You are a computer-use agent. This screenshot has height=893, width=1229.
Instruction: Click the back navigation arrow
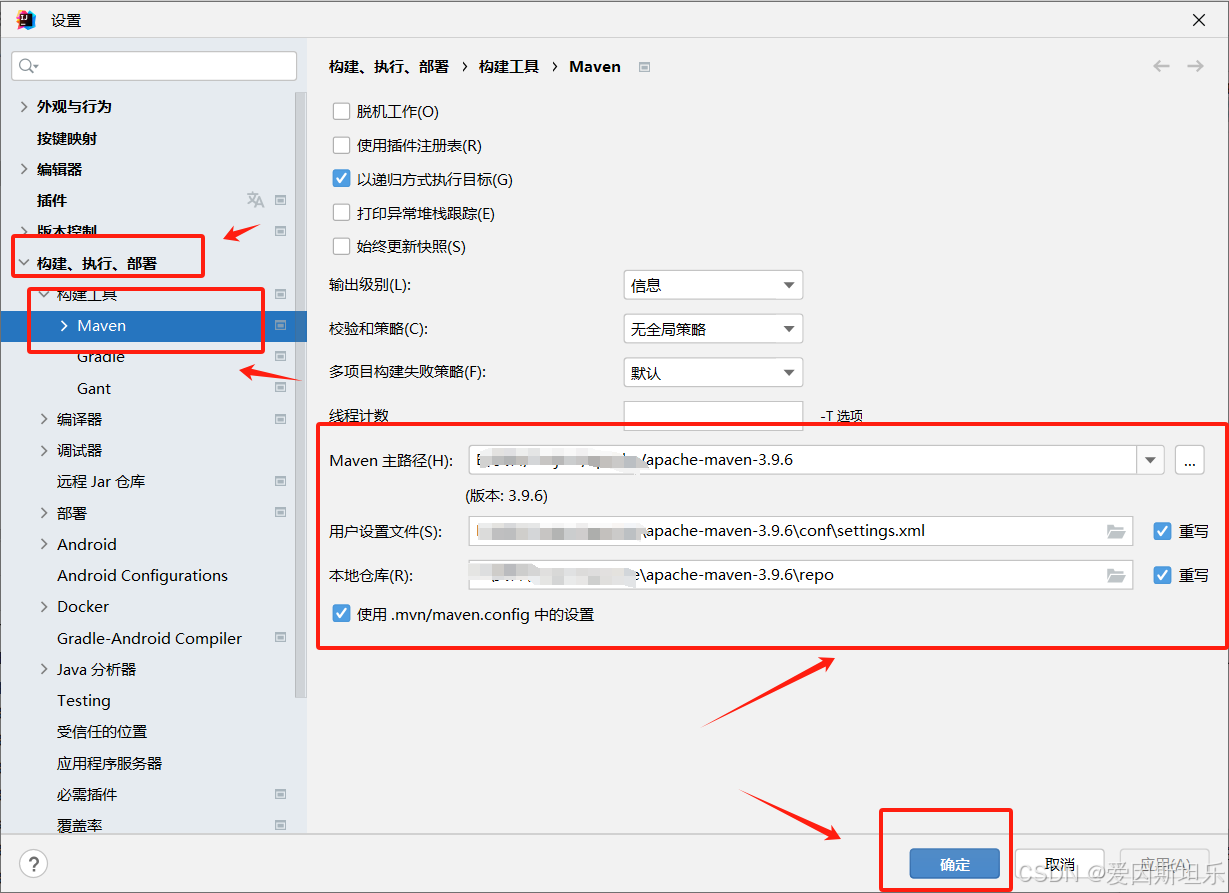coord(1161,66)
